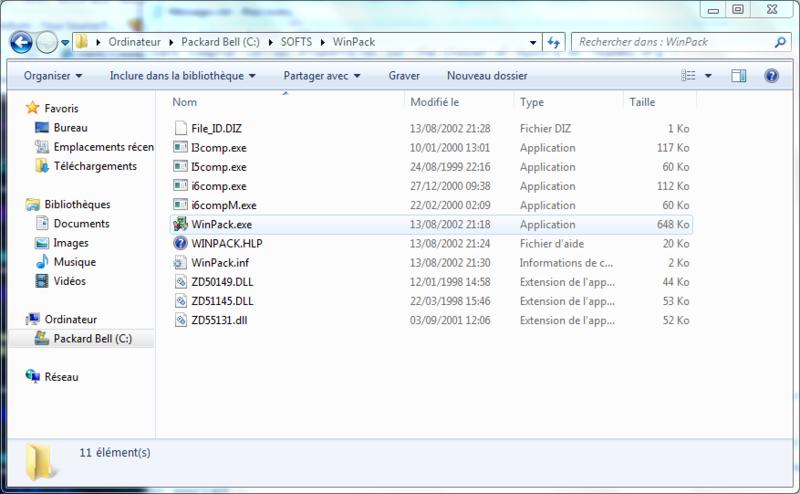
Task: Click the Forward navigation arrow
Action: (x=47, y=42)
